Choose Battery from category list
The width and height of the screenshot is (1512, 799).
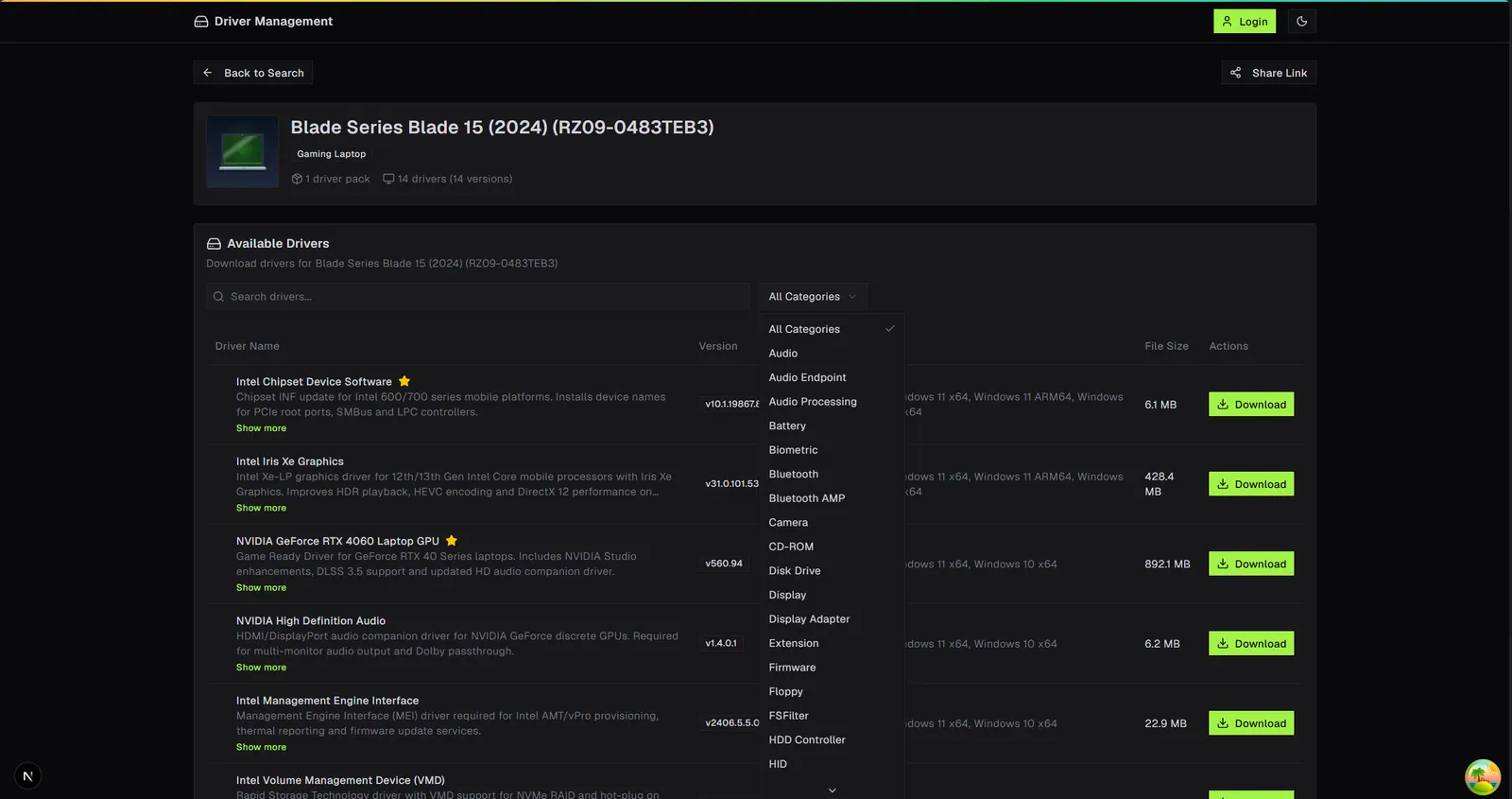coord(832,426)
